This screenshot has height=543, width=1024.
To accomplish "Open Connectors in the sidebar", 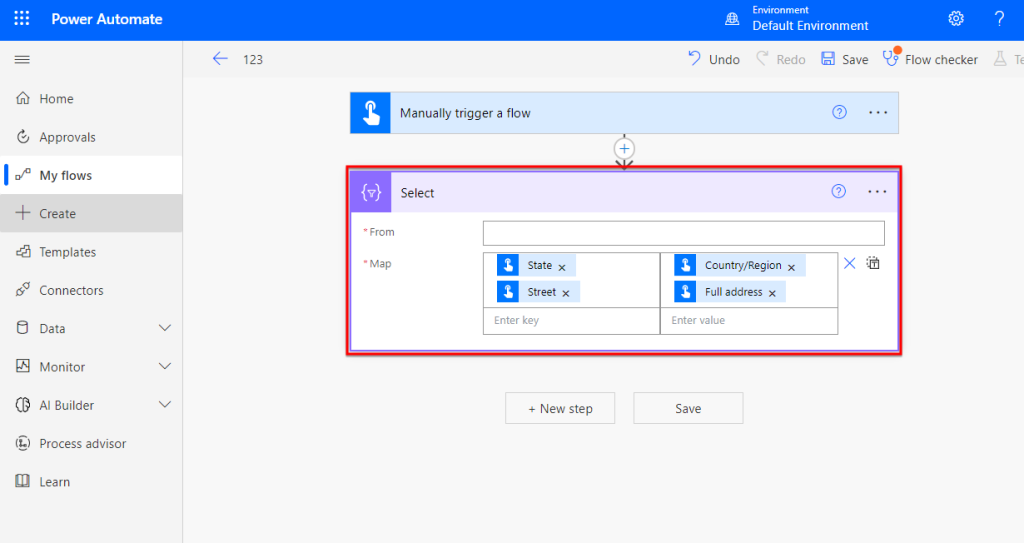I will click(91, 290).
